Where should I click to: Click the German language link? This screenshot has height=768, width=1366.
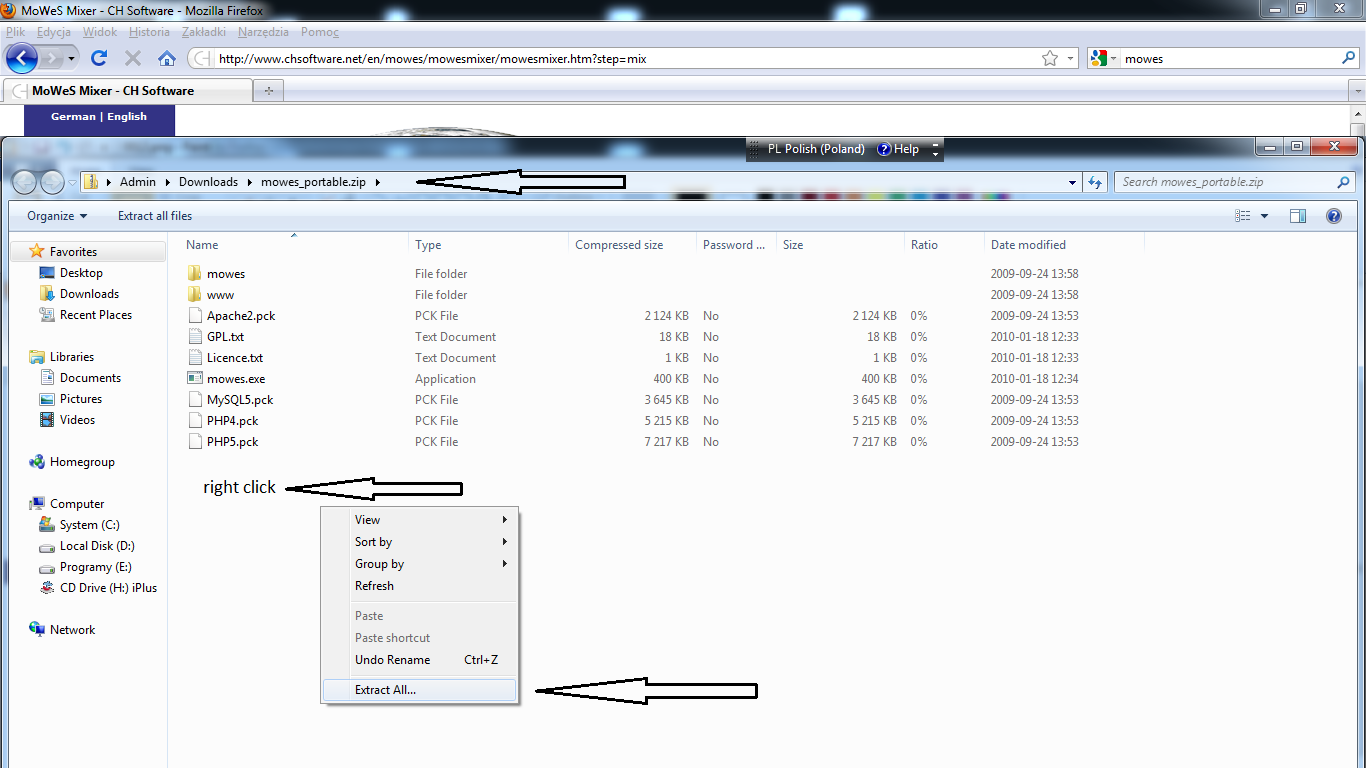[74, 117]
